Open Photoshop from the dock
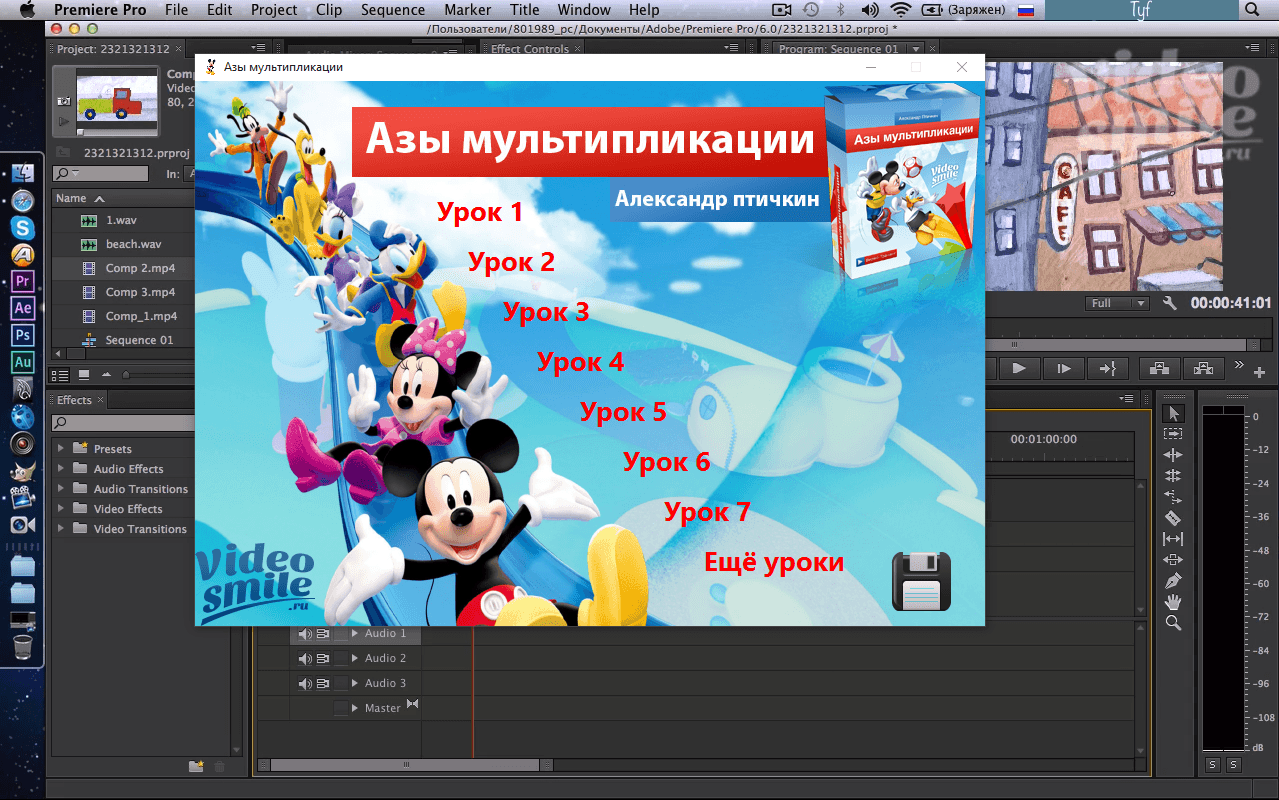 coord(23,335)
